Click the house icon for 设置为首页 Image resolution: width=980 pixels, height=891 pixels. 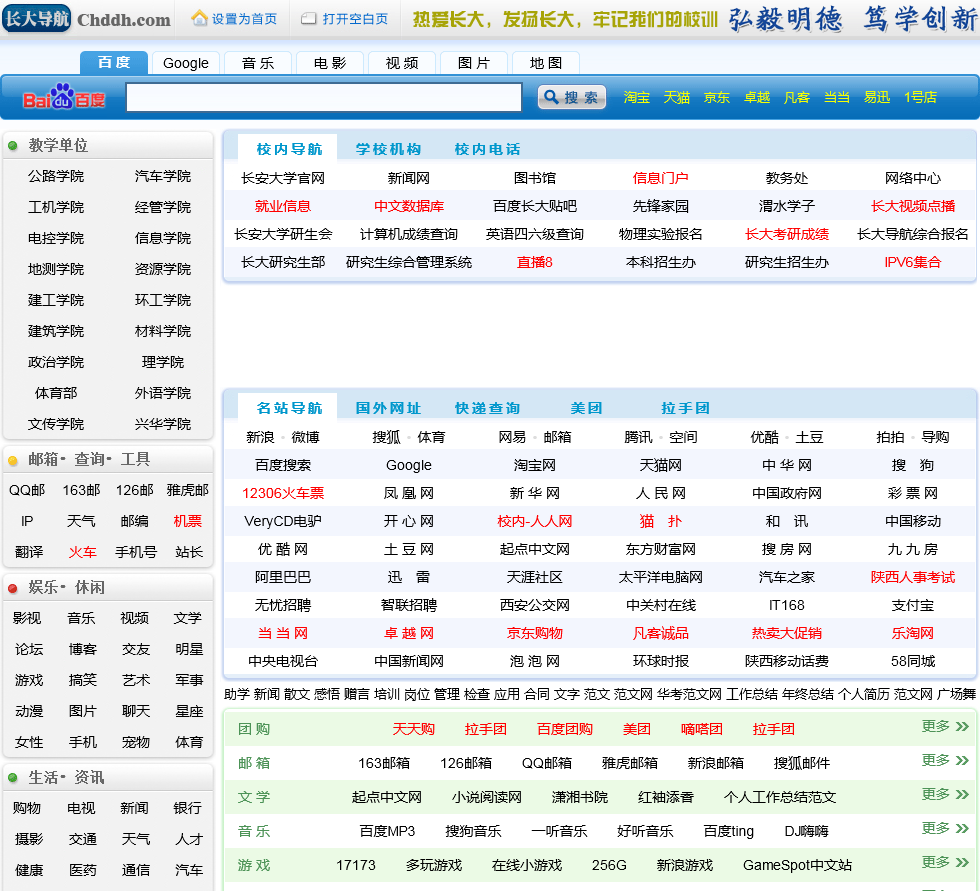[x=200, y=18]
